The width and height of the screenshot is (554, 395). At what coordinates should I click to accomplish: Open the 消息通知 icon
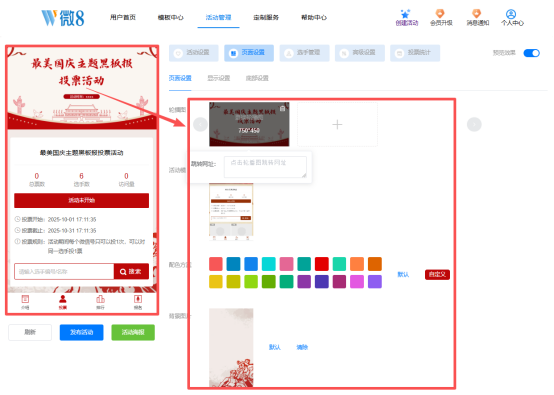click(477, 14)
